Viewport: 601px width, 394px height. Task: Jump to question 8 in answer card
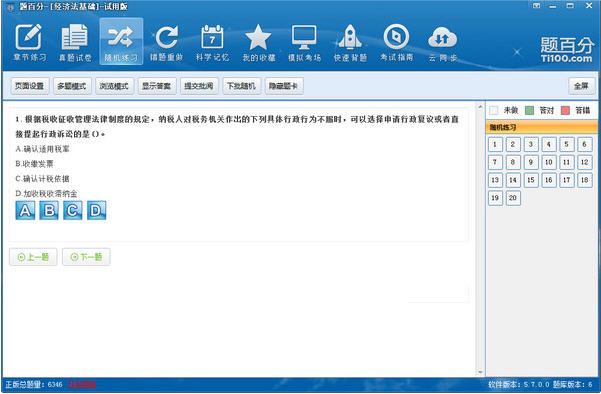[x=513, y=162]
